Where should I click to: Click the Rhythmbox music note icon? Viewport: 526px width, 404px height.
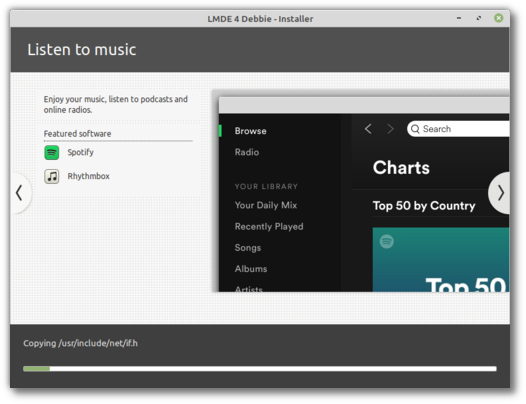coord(52,176)
